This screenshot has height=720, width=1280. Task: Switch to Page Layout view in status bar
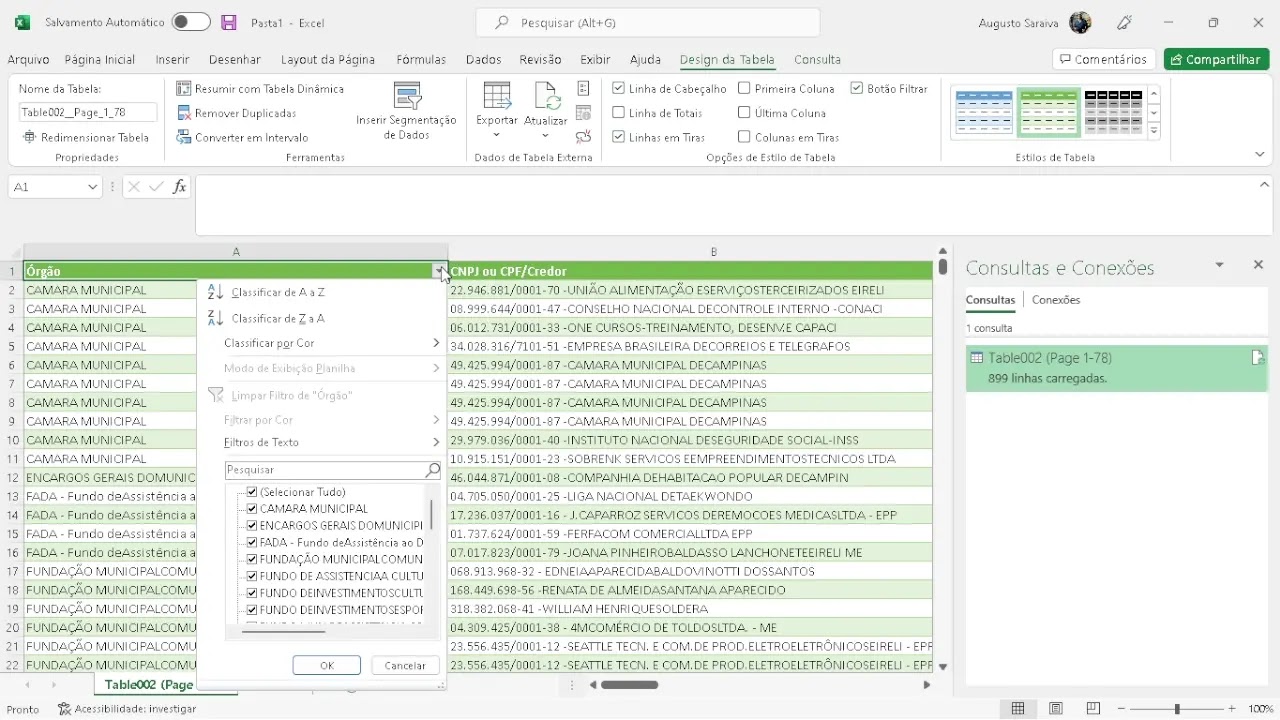point(1056,709)
